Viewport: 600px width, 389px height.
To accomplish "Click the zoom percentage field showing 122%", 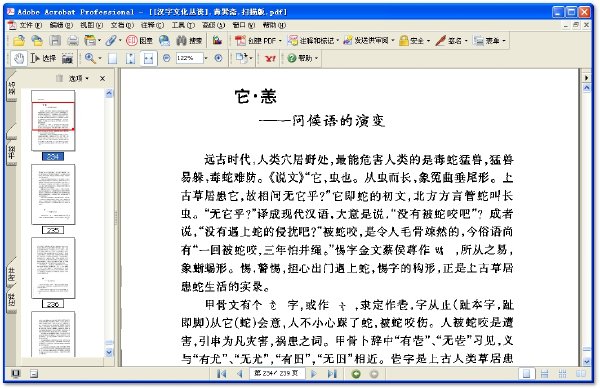I will coord(189,58).
